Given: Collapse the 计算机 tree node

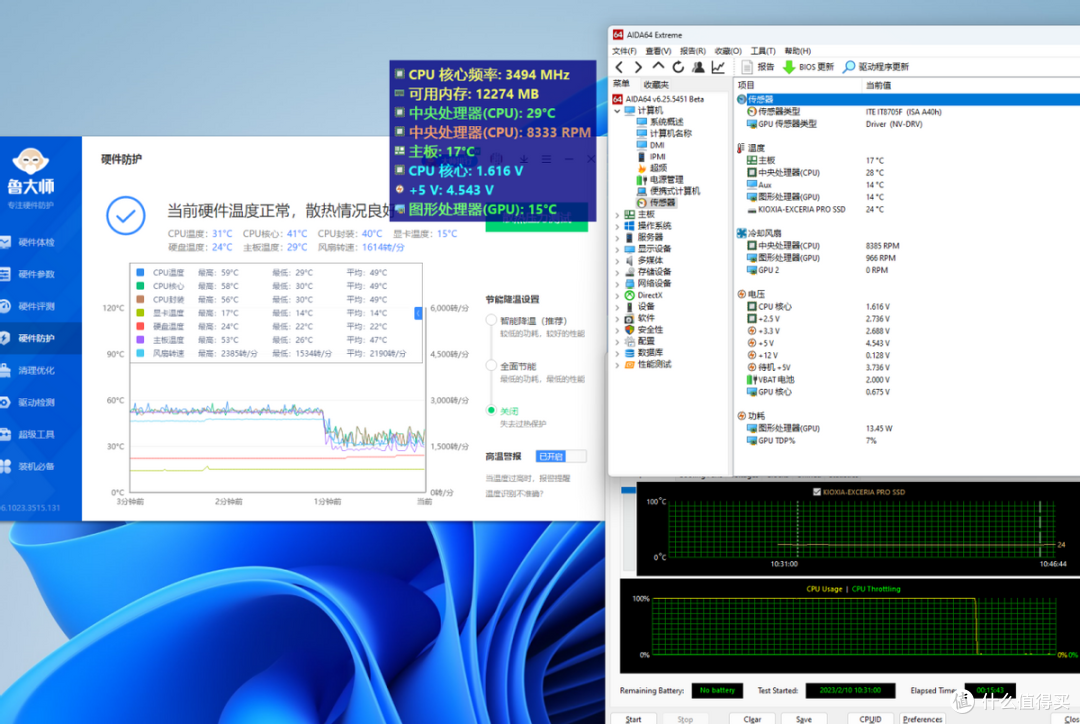Looking at the screenshot, I should pos(617,111).
